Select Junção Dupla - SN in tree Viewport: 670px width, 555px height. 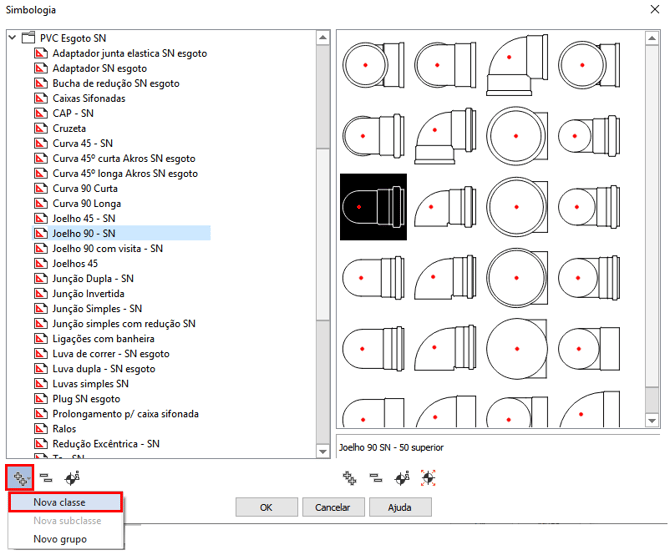coord(93,278)
